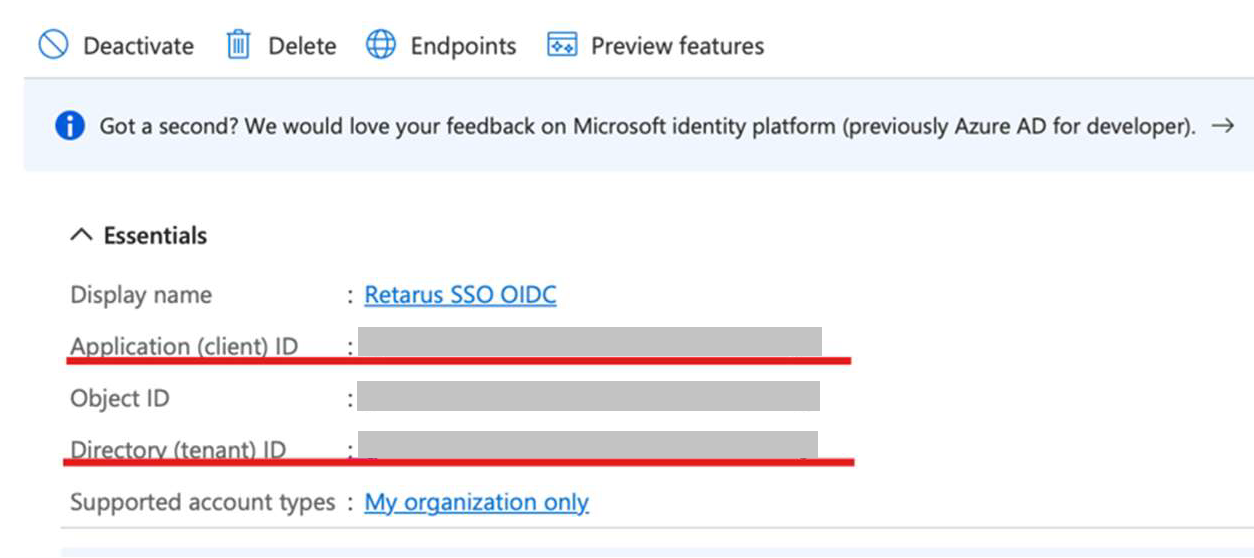Click the Endpoints globe icon

coord(381,45)
